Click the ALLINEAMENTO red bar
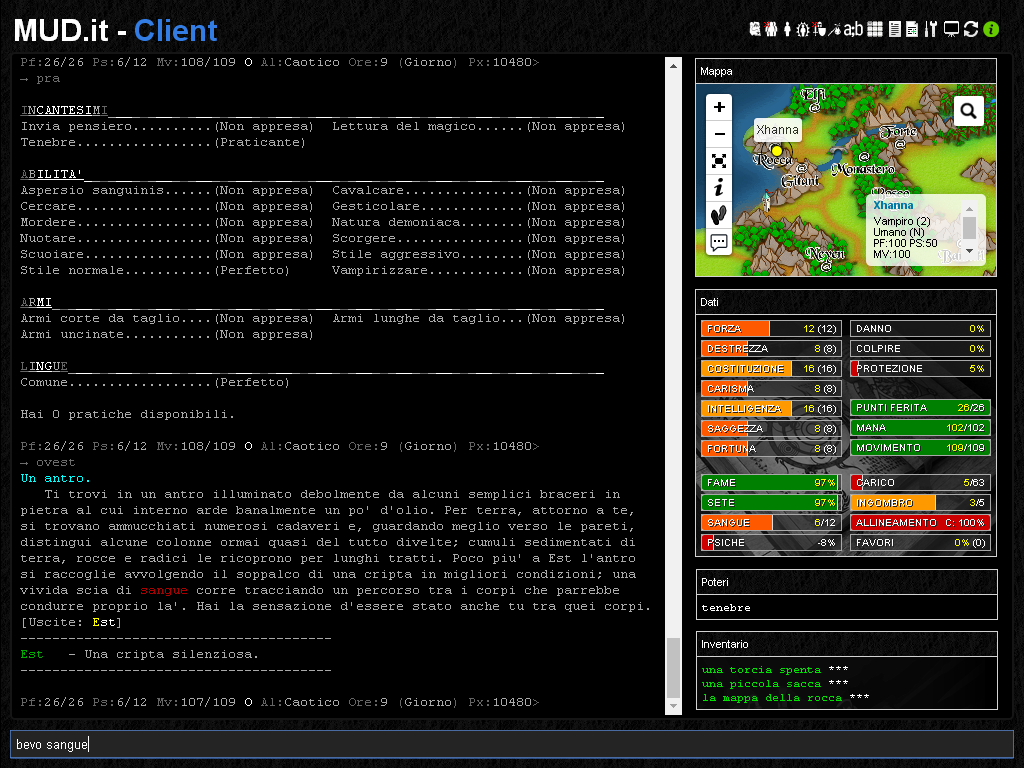 (920, 522)
